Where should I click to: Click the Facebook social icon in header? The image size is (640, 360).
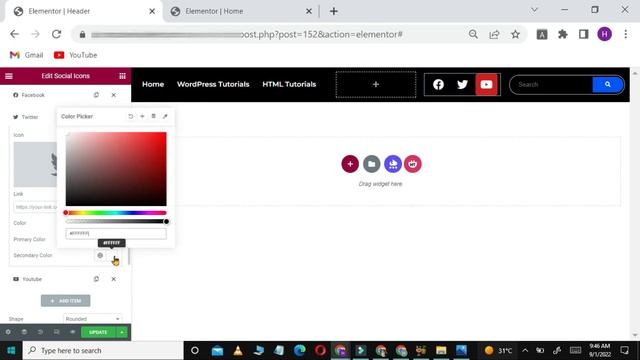tap(438, 84)
